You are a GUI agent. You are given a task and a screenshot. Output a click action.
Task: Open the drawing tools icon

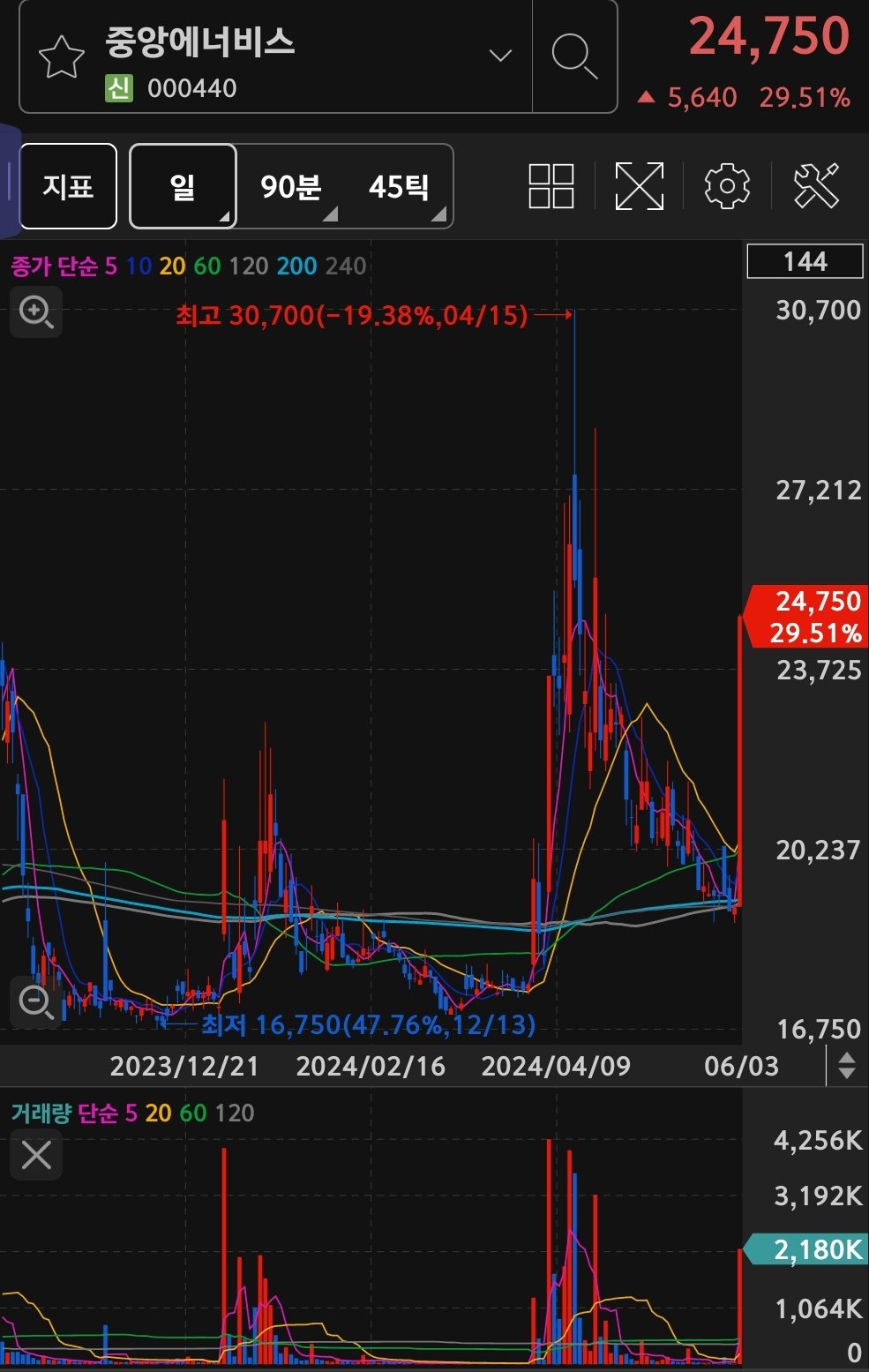(815, 186)
